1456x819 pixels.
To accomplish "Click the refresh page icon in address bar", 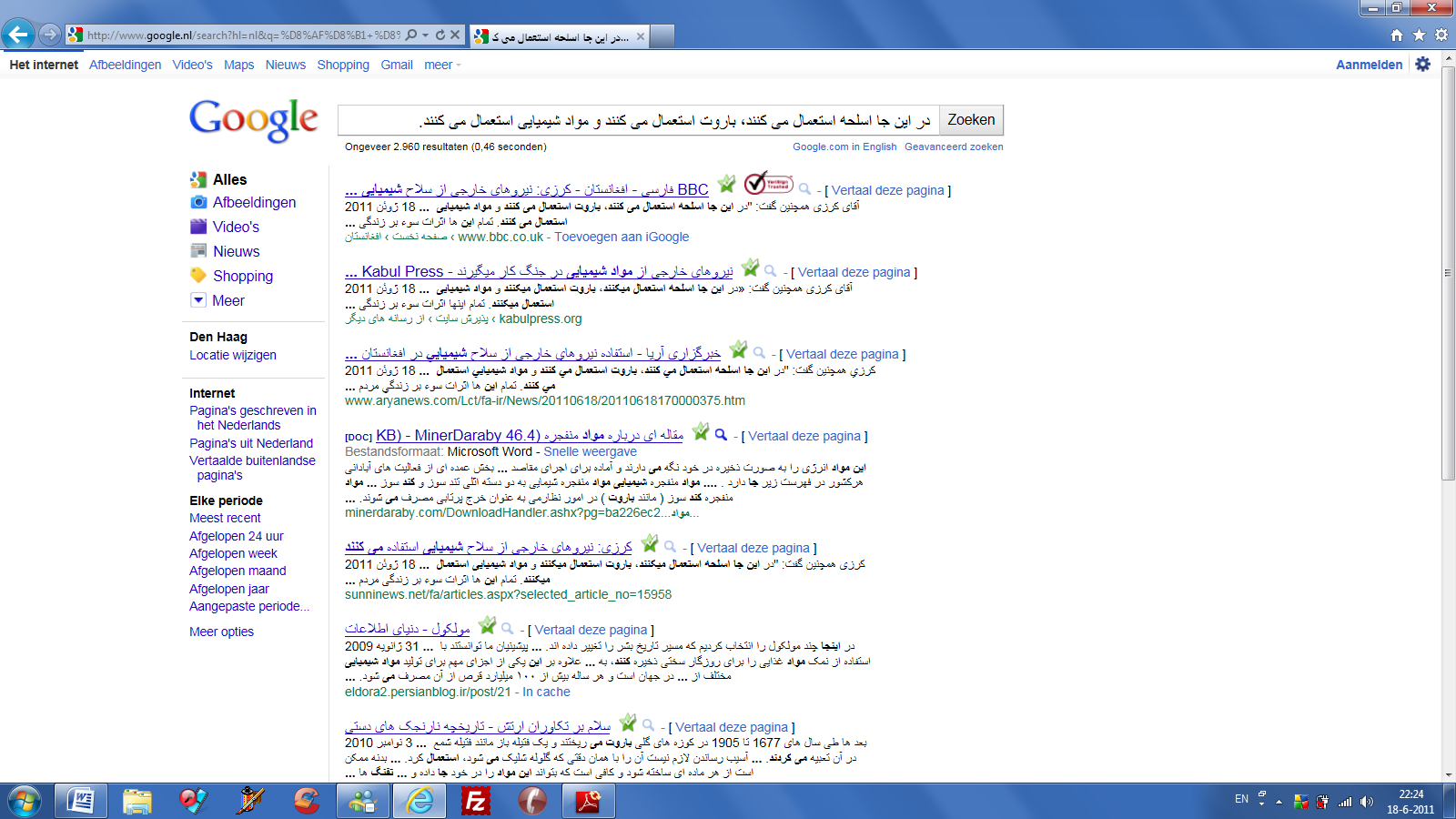I will (440, 35).
